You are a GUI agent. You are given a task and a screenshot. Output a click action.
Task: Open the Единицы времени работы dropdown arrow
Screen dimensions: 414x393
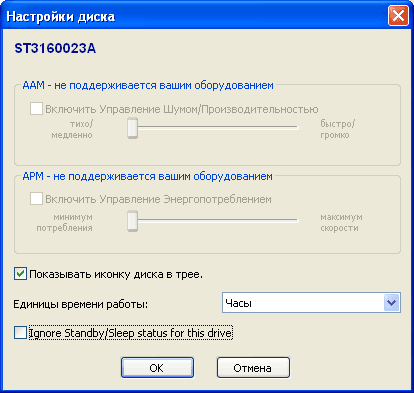pos(391,303)
